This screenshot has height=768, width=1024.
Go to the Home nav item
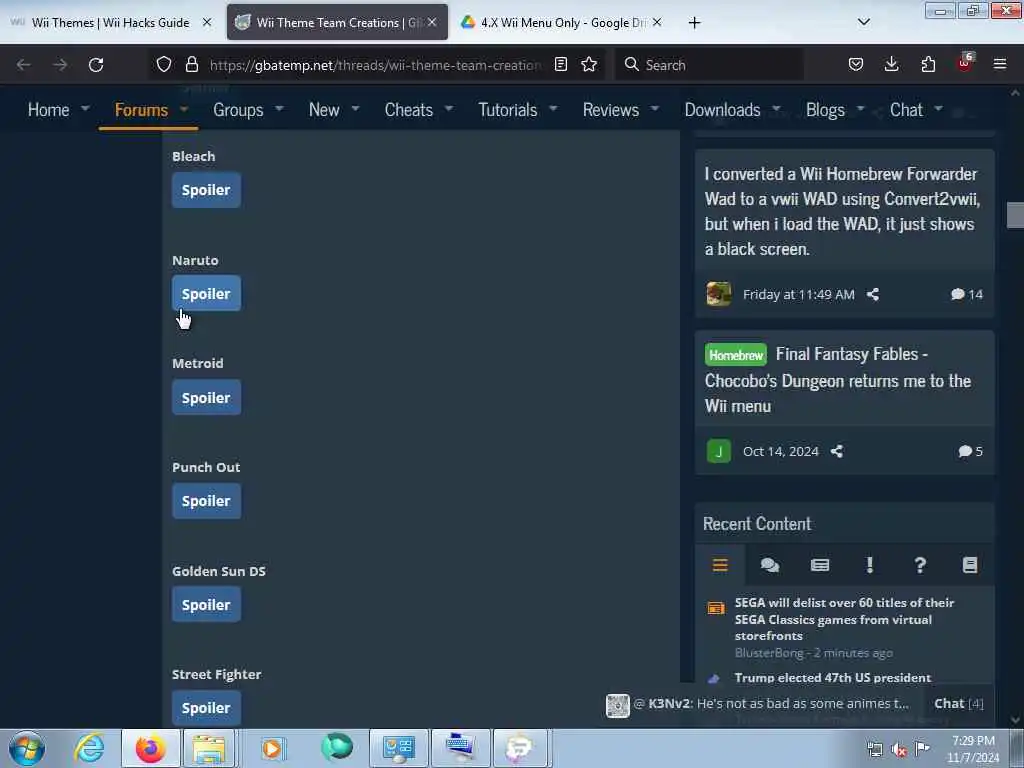pos(48,110)
